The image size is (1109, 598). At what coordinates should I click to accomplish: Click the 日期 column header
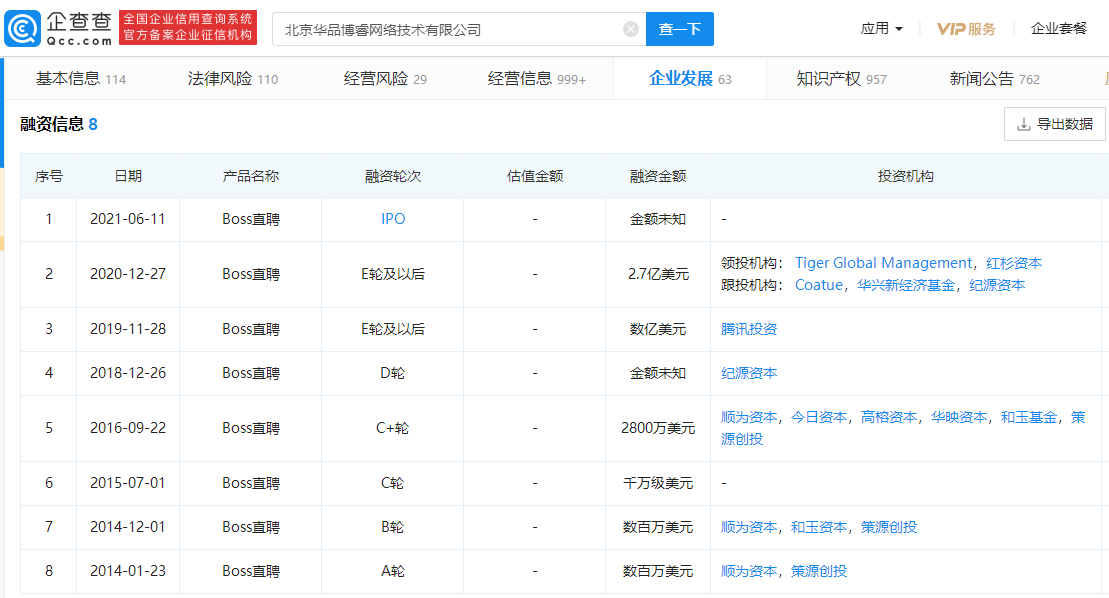click(x=128, y=176)
